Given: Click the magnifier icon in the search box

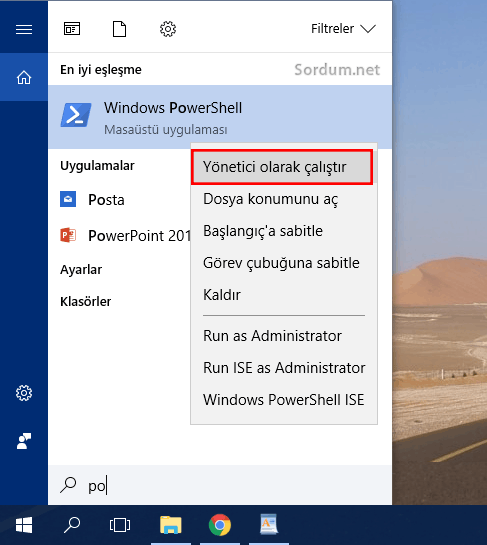Looking at the screenshot, I should click(68, 485).
